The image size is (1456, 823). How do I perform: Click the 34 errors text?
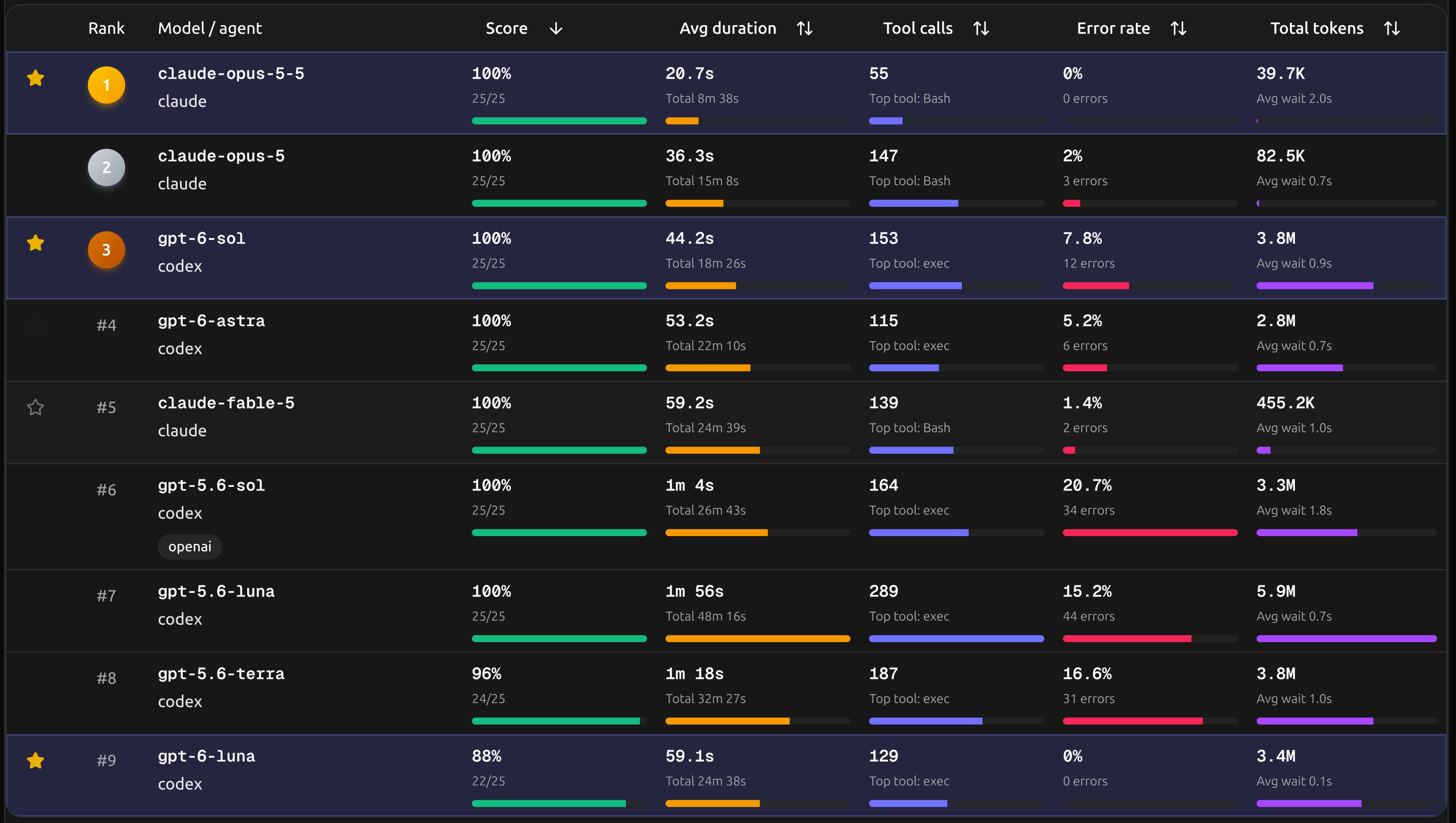pyautogui.click(x=1088, y=511)
